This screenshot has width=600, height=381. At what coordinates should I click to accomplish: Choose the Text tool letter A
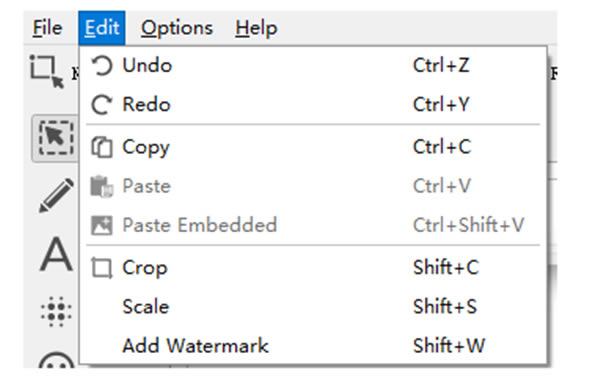pos(56,254)
